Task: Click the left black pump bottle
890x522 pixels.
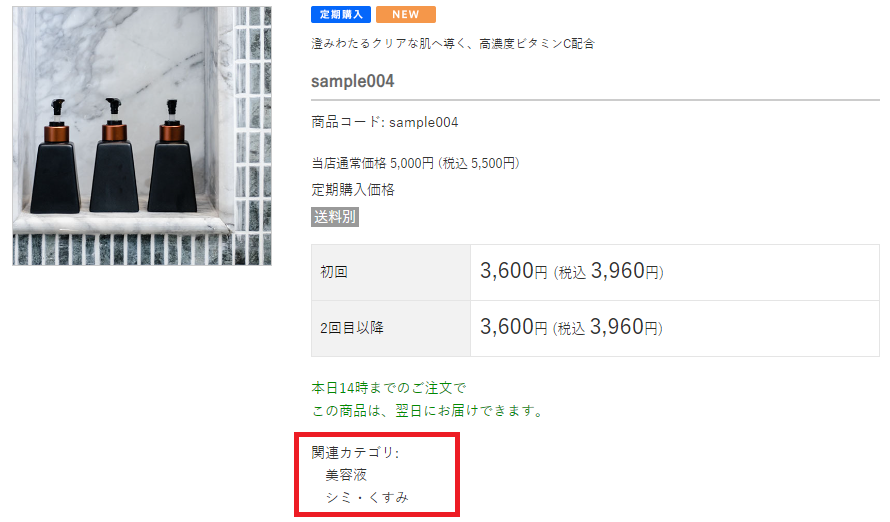Action: (x=55, y=157)
